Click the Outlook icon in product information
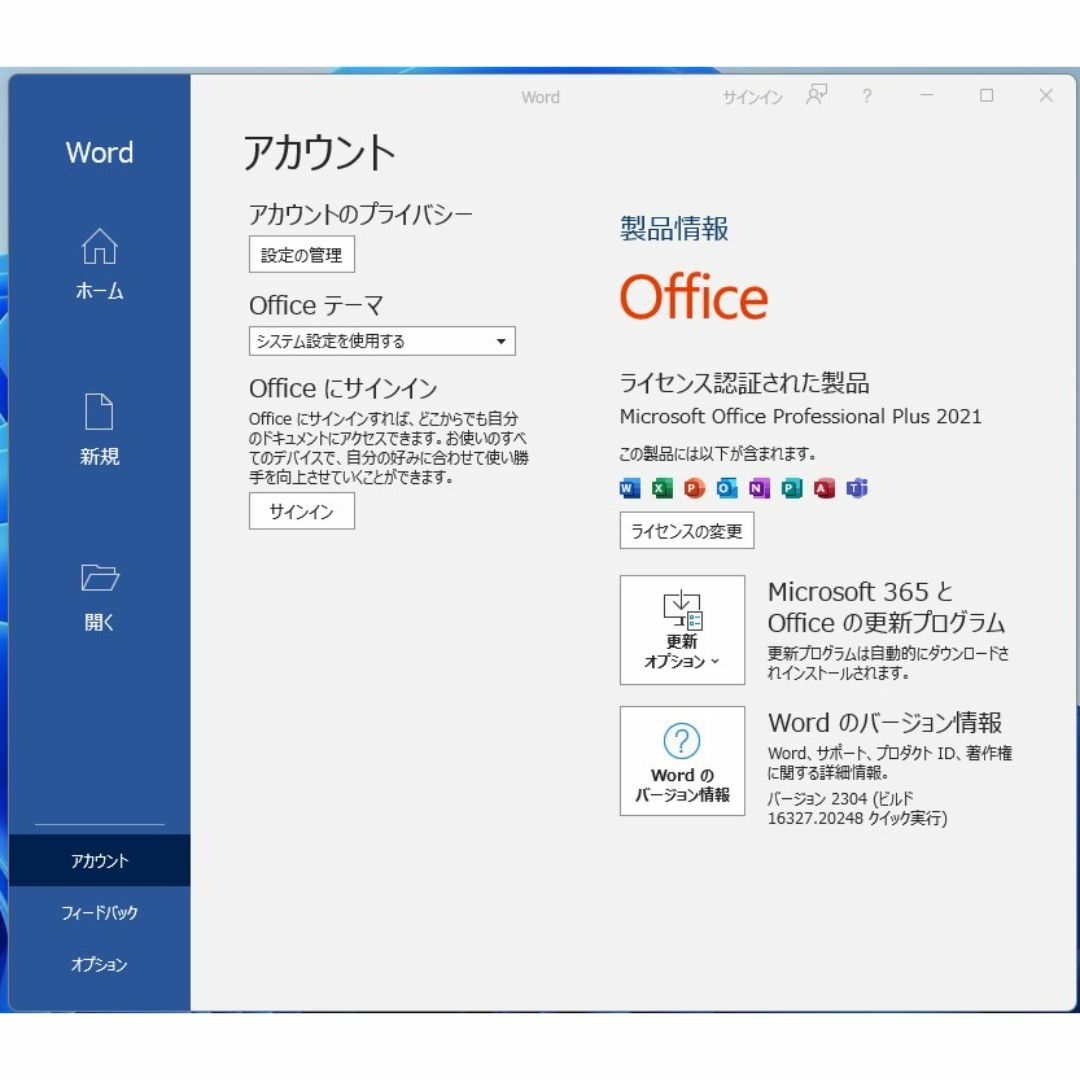Screen dimensions: 1080x1080 pos(726,488)
